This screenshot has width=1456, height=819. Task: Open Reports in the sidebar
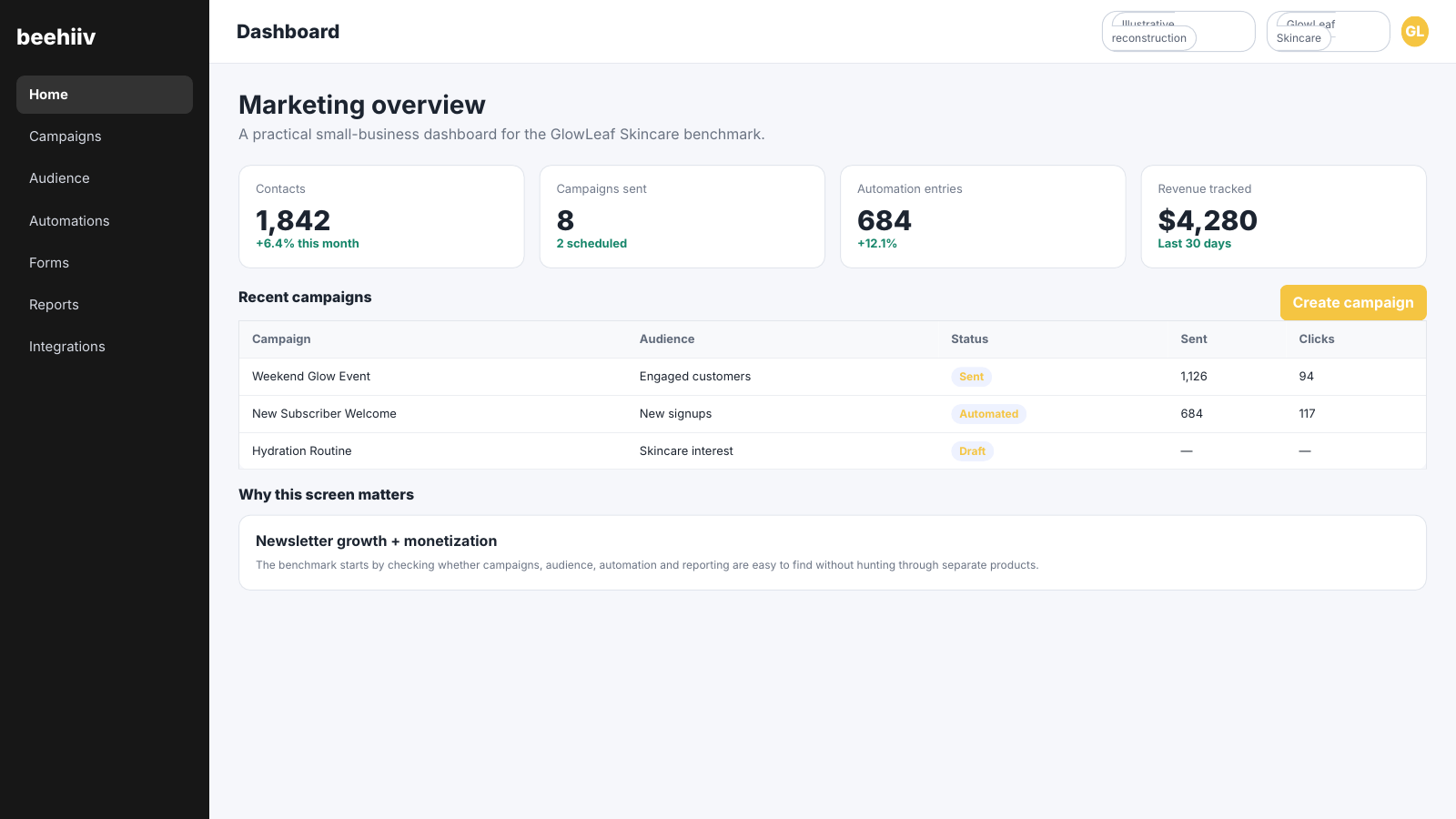105,305
